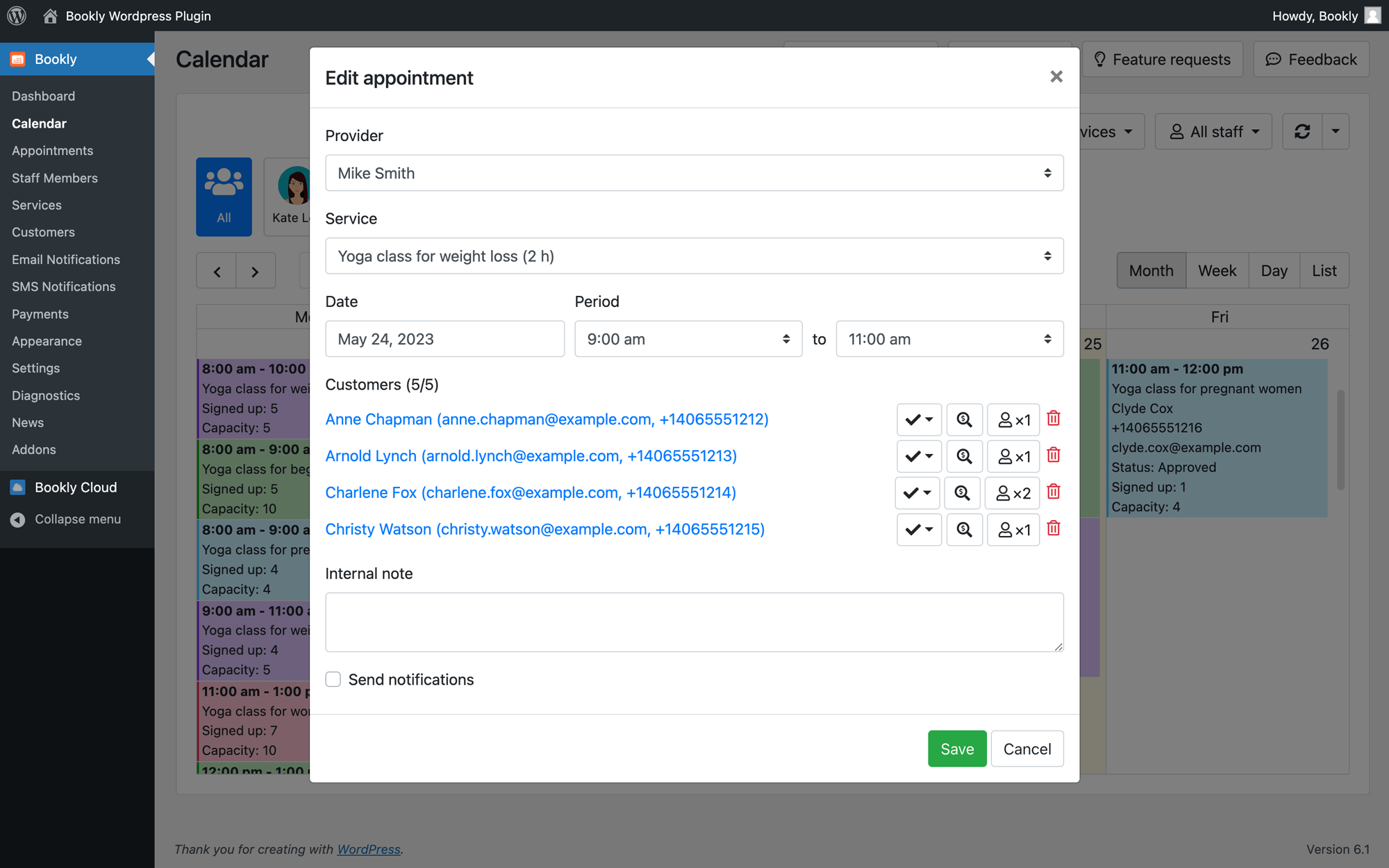Click the green Save button
This screenshot has width=1389, height=868.
tap(957, 749)
